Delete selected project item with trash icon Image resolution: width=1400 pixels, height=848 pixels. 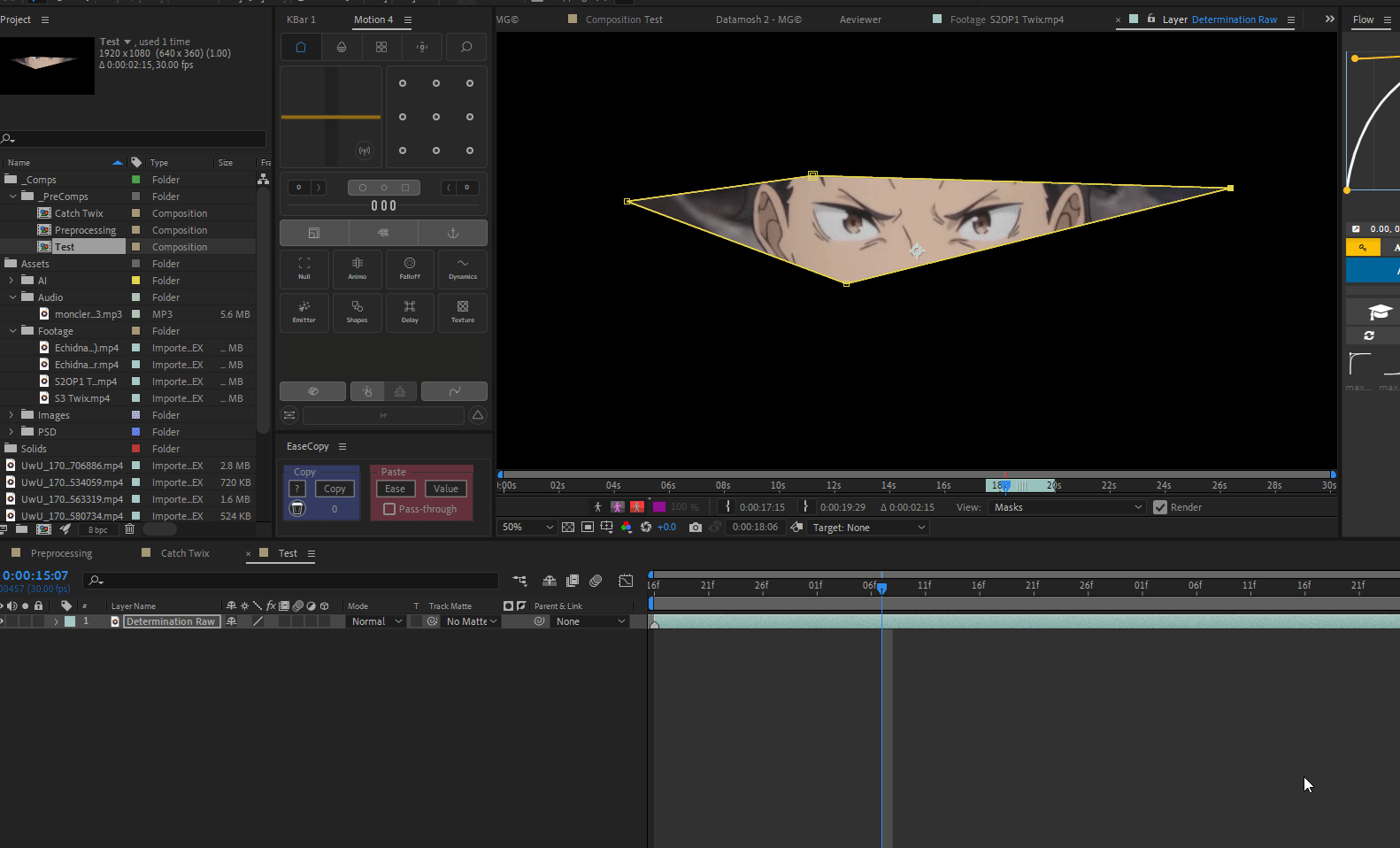129,529
